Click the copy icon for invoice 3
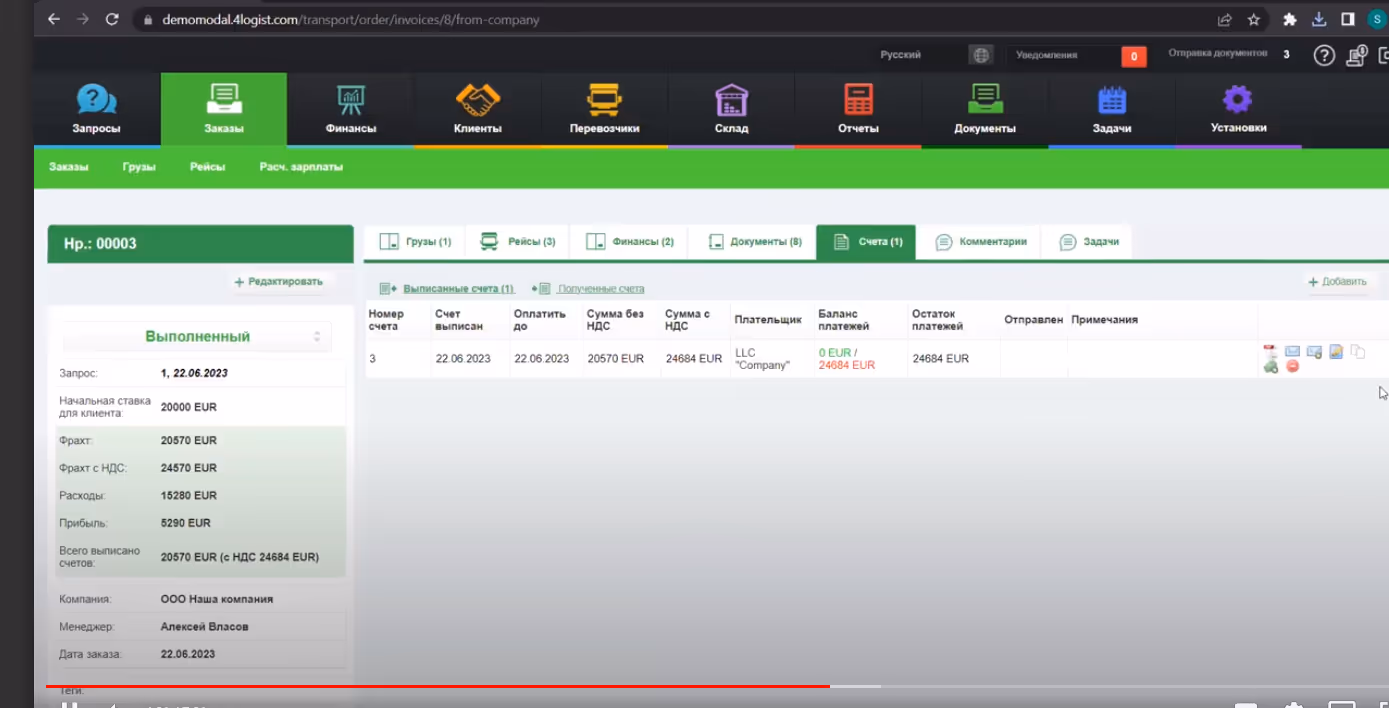1389x708 pixels. point(1357,352)
